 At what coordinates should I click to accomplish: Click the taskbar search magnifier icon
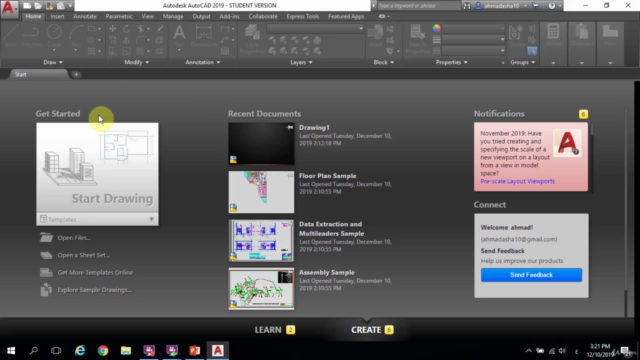[34, 350]
